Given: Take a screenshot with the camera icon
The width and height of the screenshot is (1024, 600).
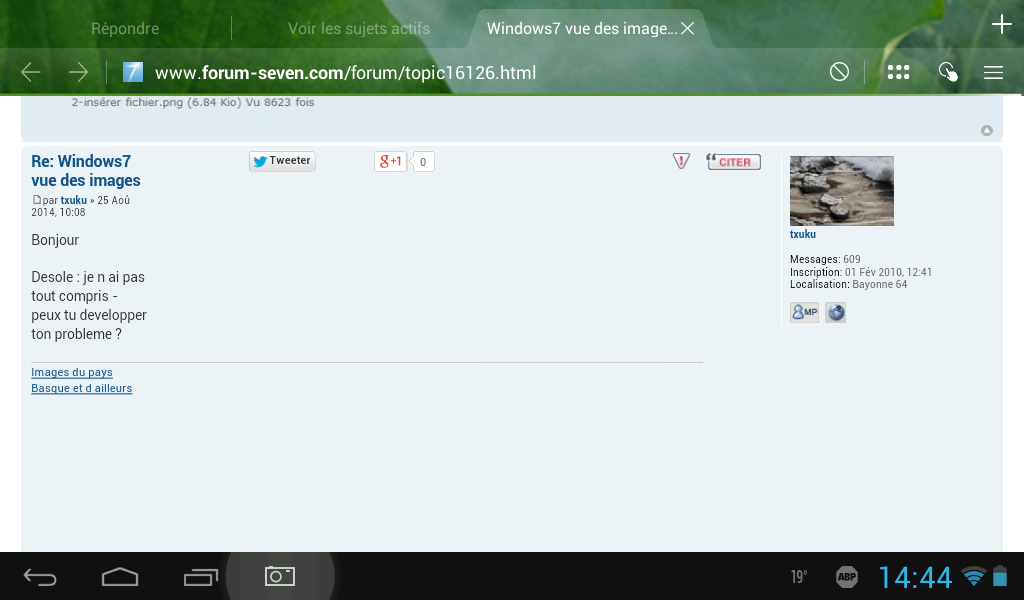Looking at the screenshot, I should pyautogui.click(x=279, y=576).
